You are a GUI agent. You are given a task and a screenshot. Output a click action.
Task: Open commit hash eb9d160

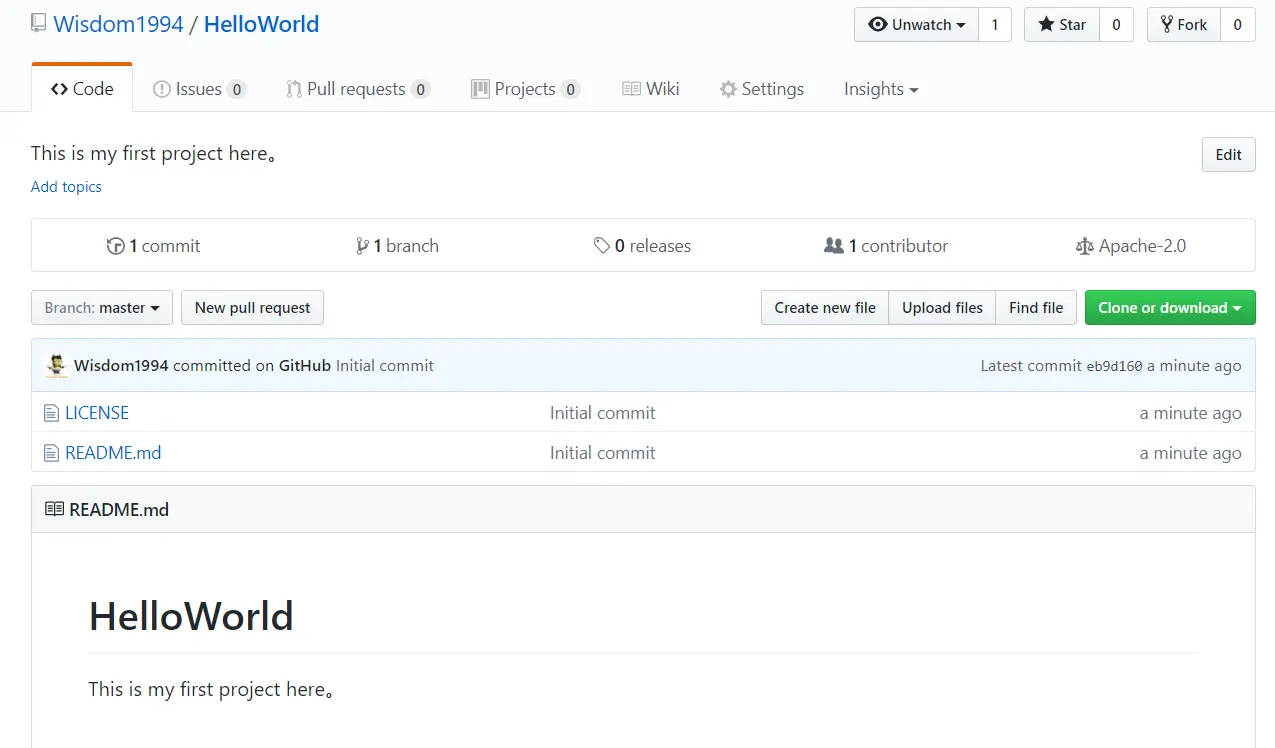[1114, 366]
